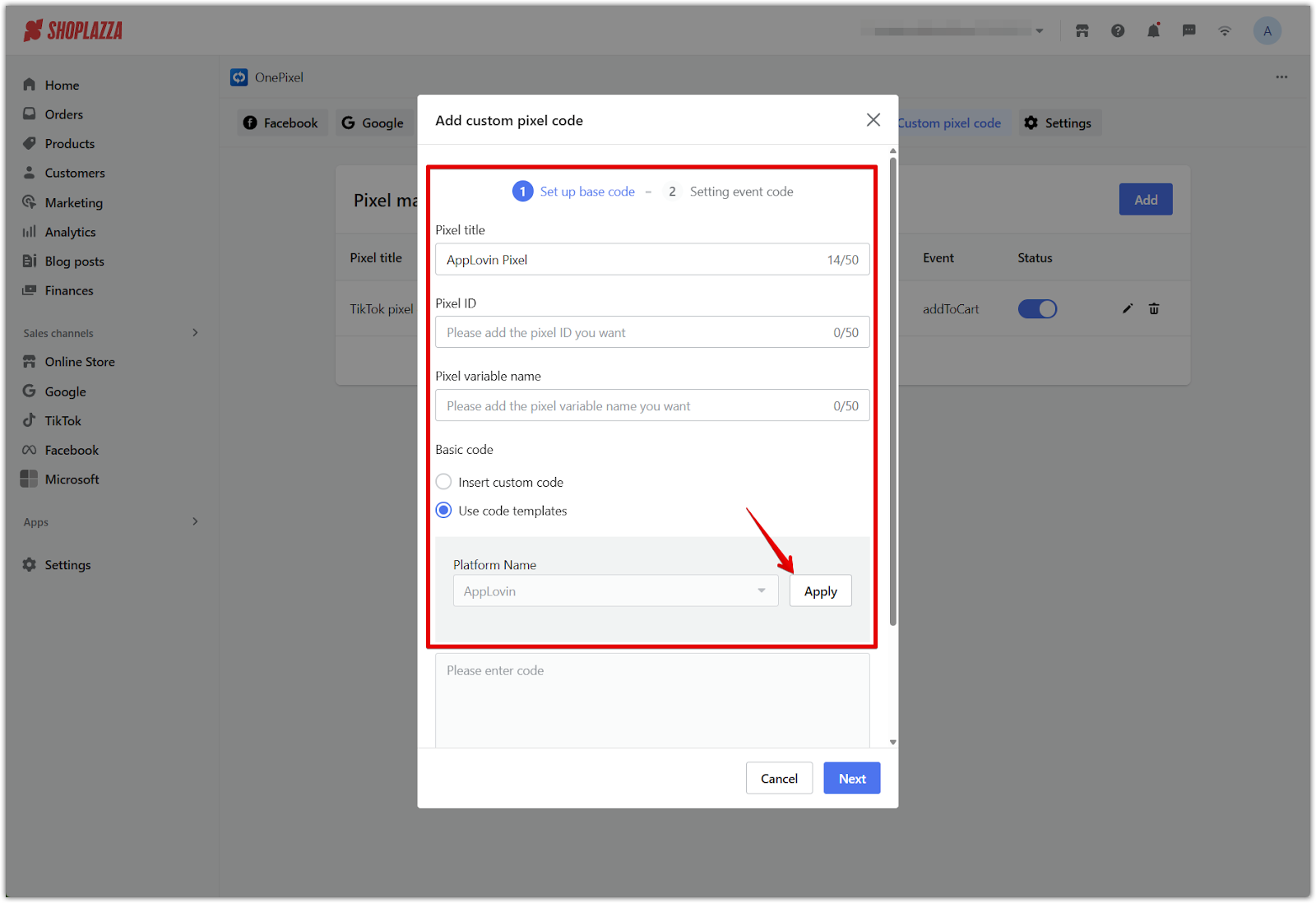The image size is (1316, 903).
Task: Expand the Apps section
Action: pyautogui.click(x=195, y=521)
